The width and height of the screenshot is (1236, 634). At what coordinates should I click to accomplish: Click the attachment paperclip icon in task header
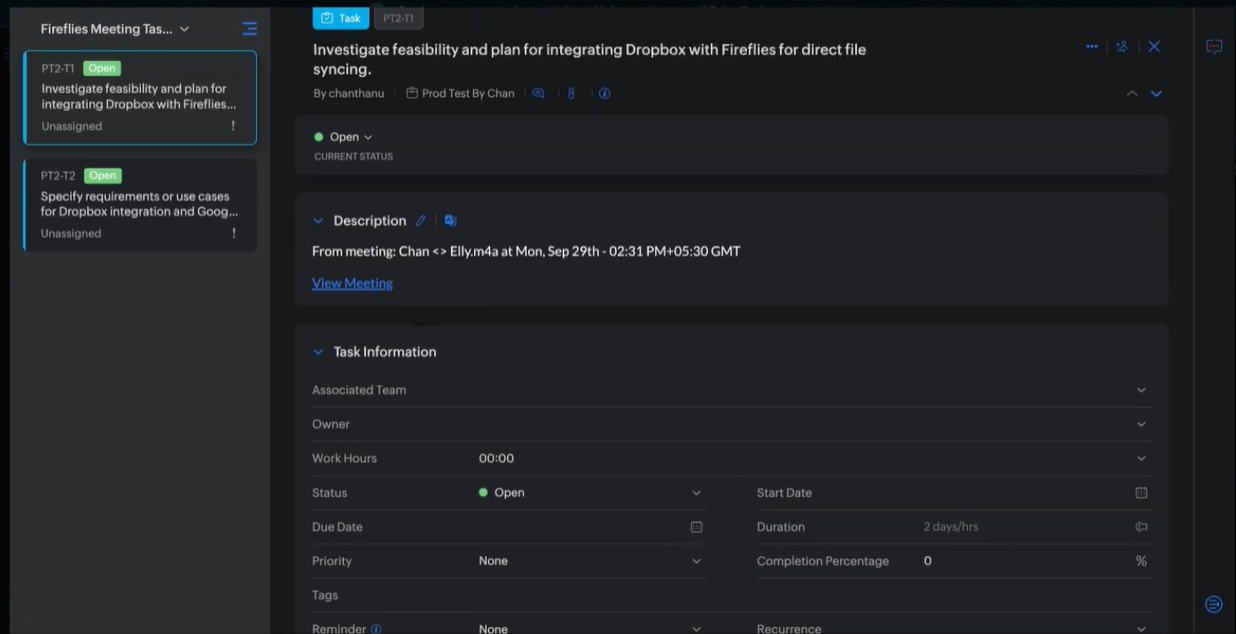tap(571, 94)
